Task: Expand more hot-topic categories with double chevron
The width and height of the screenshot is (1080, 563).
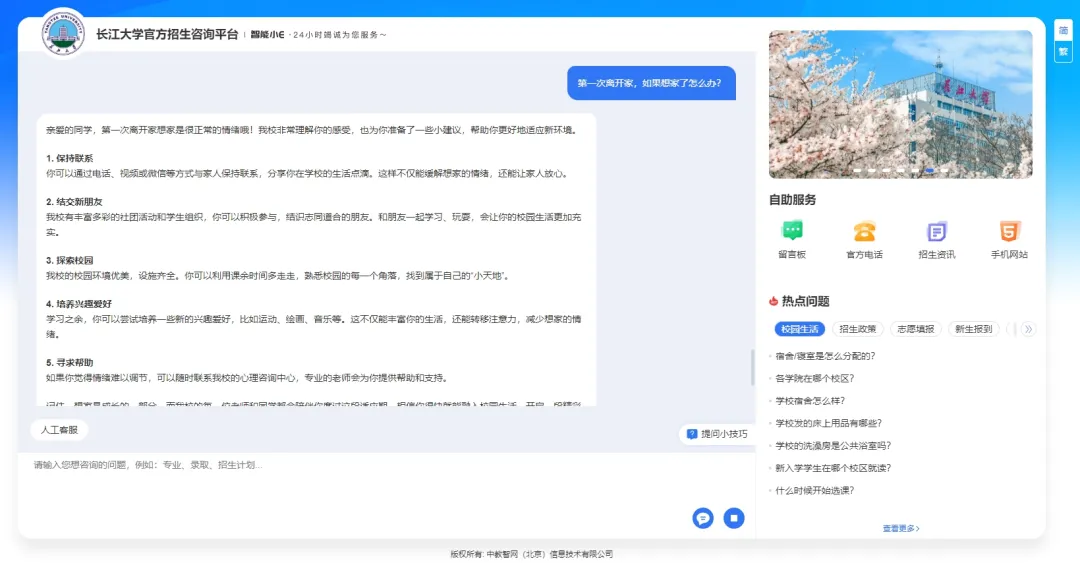Action: tap(1027, 329)
